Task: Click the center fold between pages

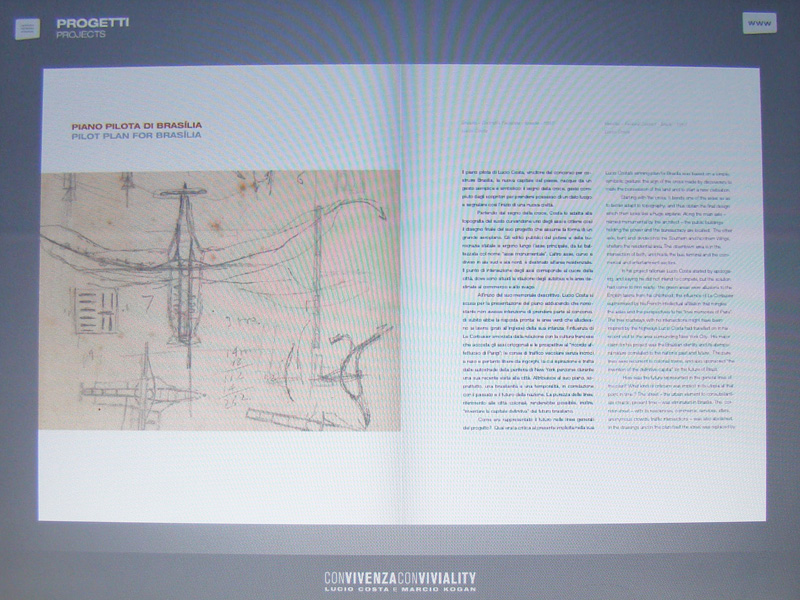Action: 400,300
